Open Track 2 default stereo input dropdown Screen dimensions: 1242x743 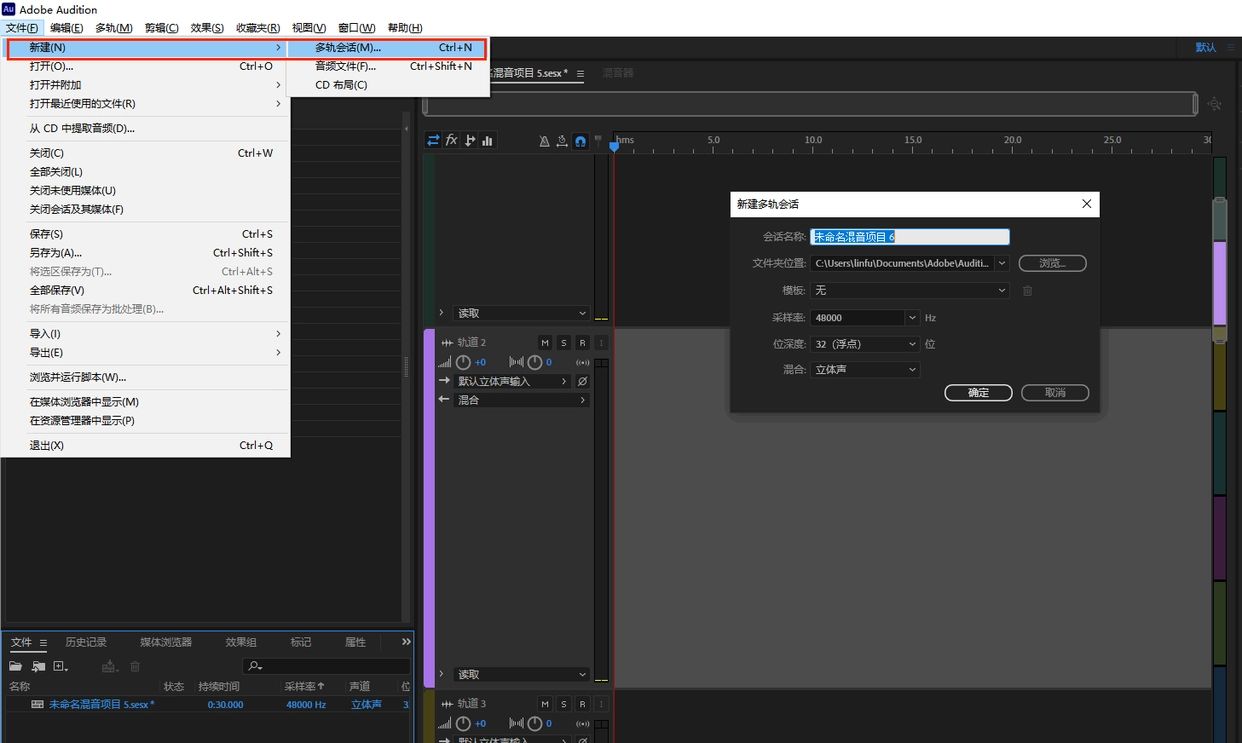tap(513, 381)
